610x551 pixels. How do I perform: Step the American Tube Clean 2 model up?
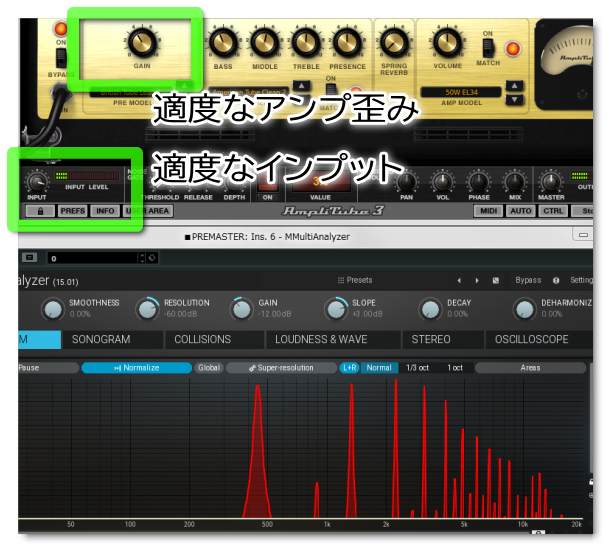tap(301, 86)
